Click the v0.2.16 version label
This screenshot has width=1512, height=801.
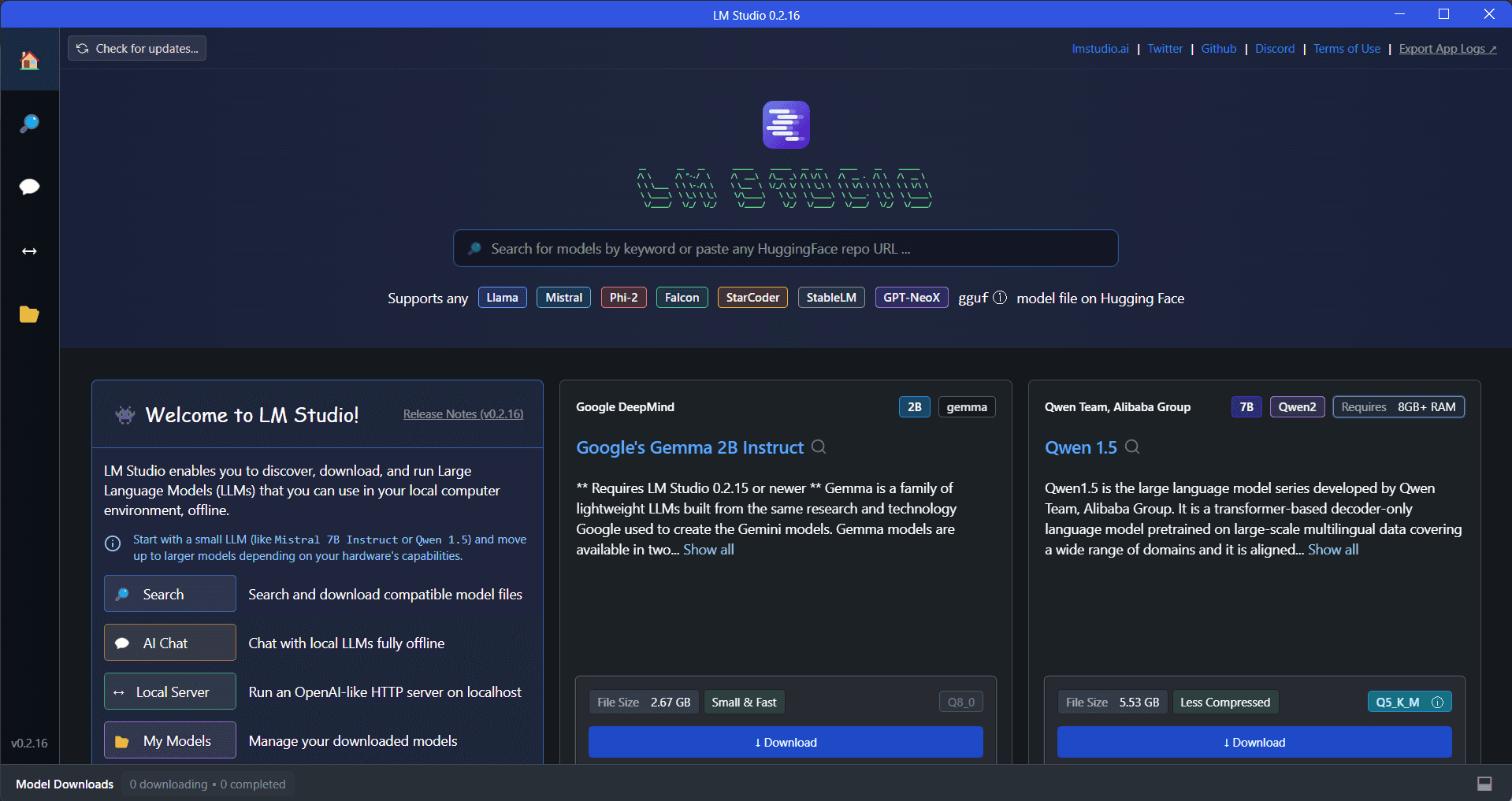tap(29, 743)
